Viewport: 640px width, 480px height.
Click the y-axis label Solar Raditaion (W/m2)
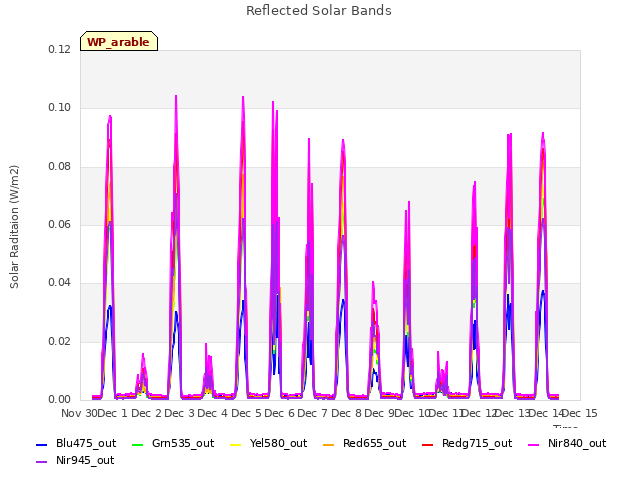14,227
